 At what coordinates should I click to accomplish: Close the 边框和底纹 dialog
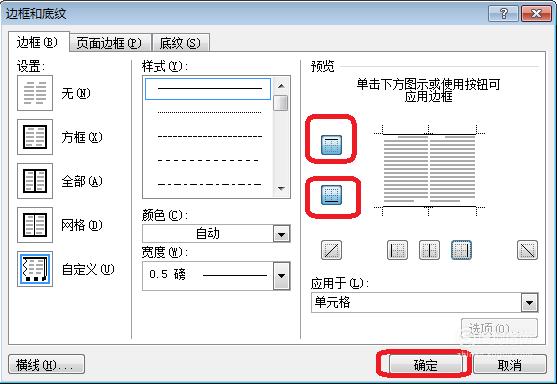pyautogui.click(x=536, y=14)
